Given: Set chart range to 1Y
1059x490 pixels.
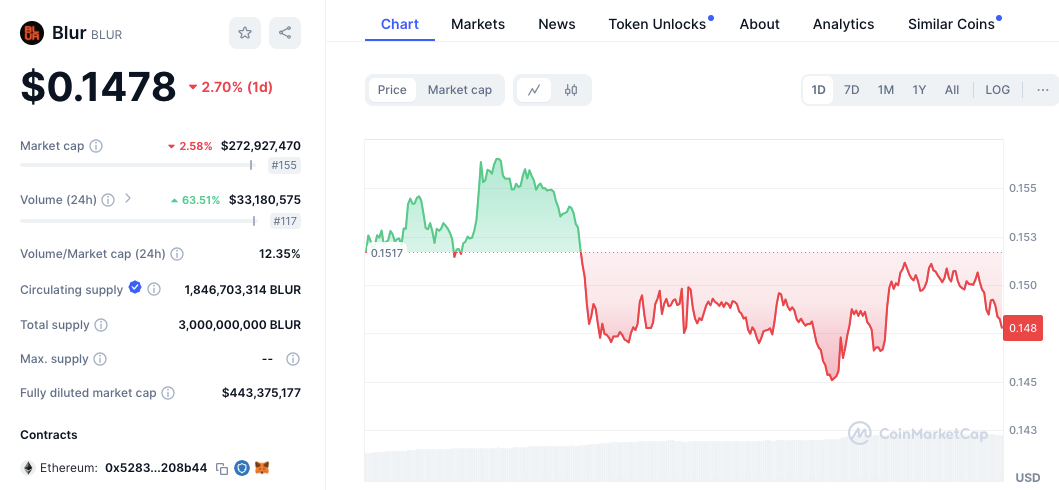Looking at the screenshot, I should [x=919, y=90].
